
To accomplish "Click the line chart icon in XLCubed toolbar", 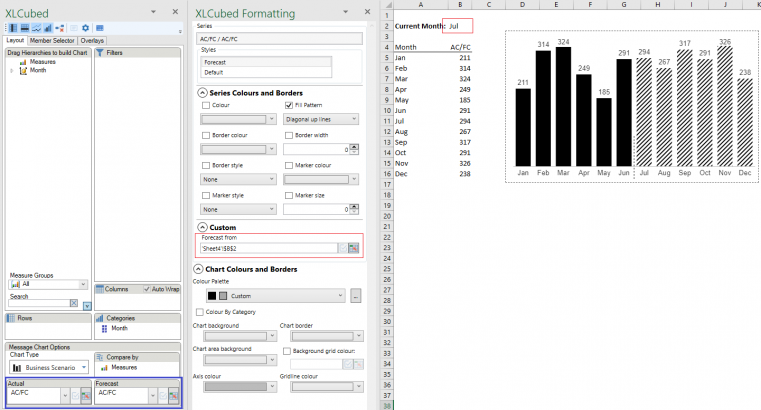I will [x=36, y=28].
